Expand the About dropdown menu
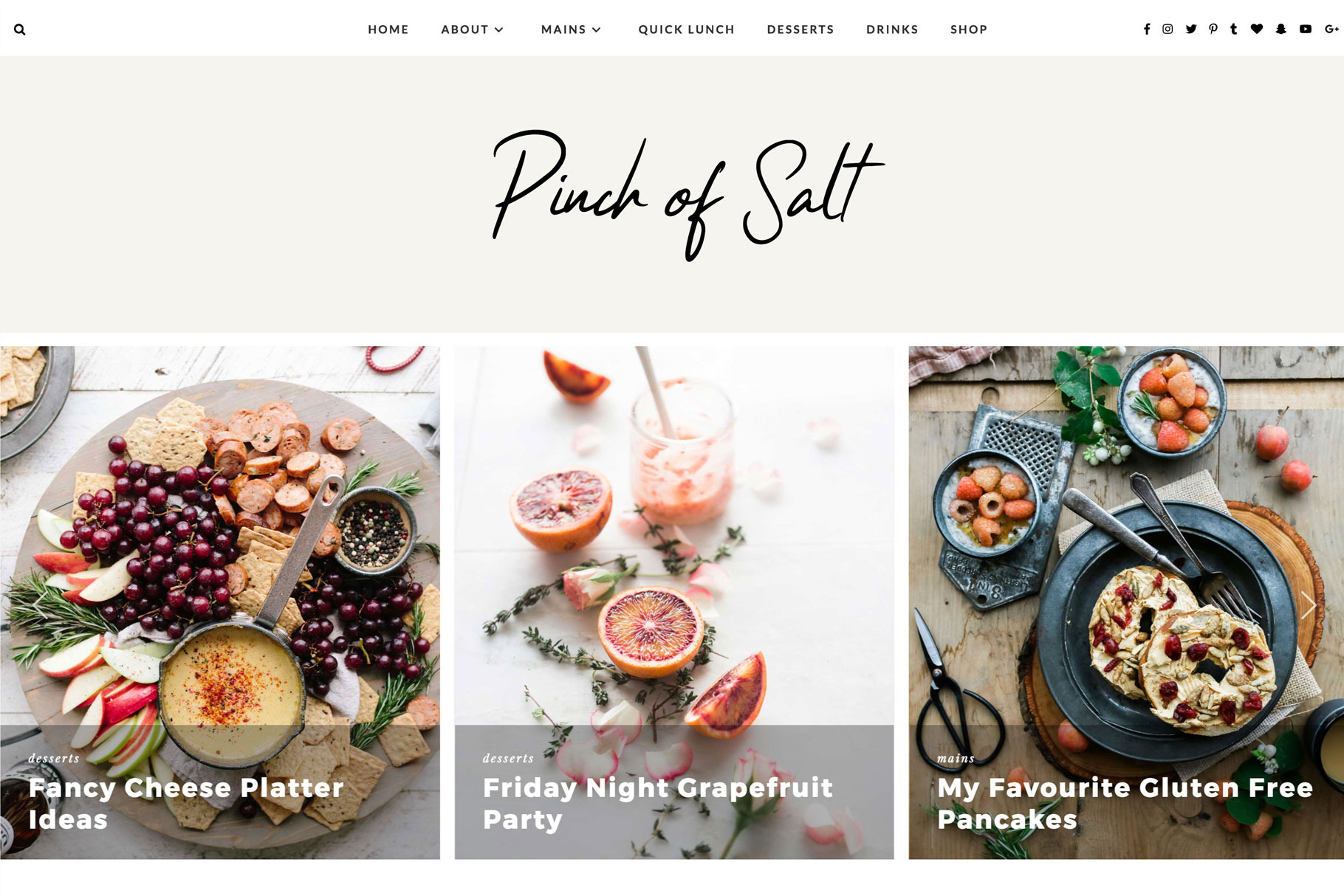 [473, 30]
